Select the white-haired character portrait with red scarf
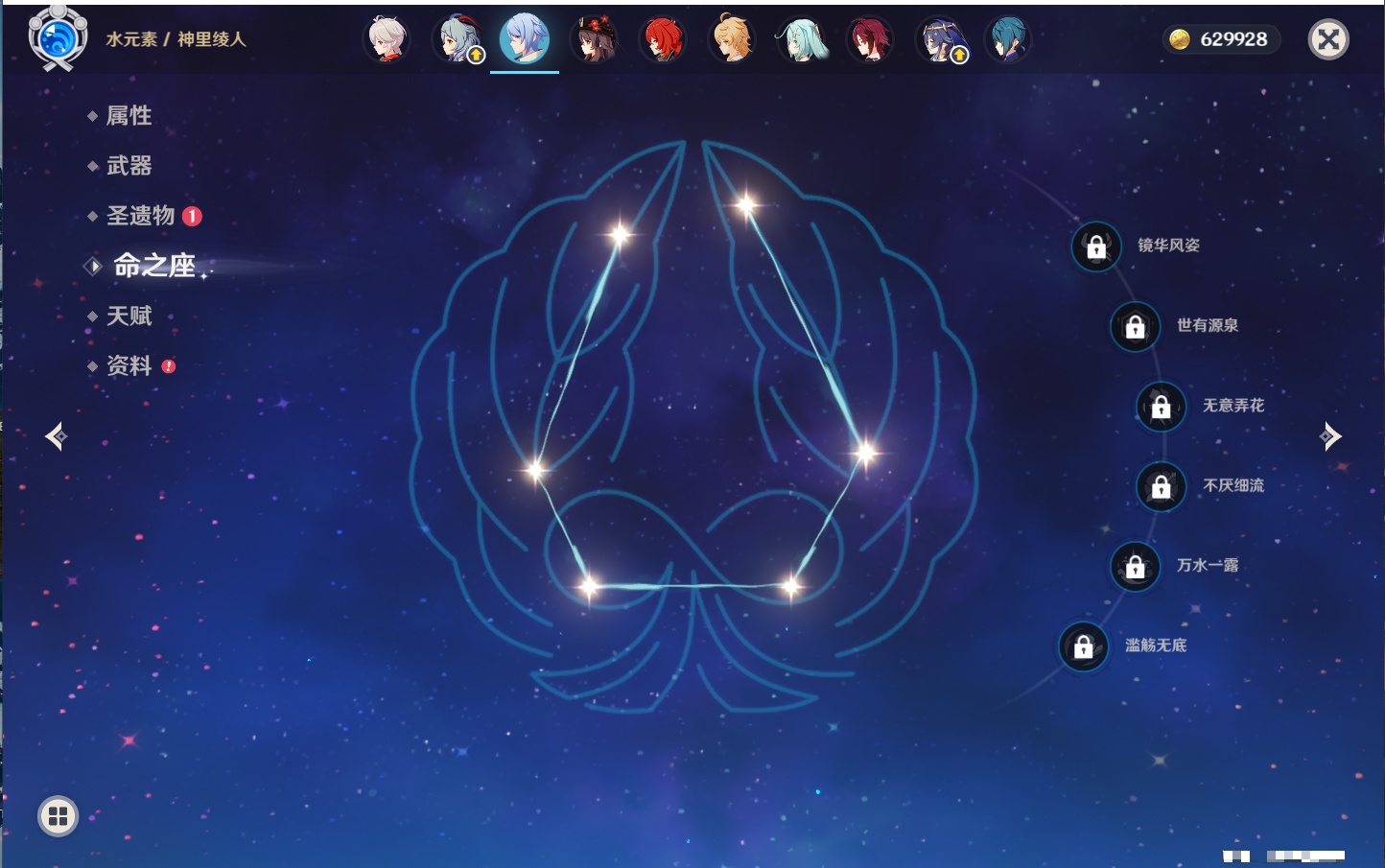Image resolution: width=1385 pixels, height=868 pixels. pos(387,40)
